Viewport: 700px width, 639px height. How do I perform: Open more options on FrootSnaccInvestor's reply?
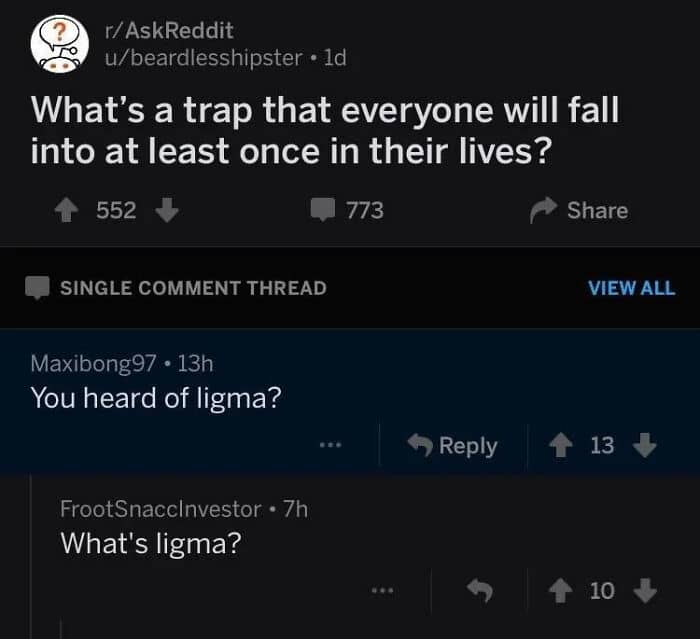point(382,591)
